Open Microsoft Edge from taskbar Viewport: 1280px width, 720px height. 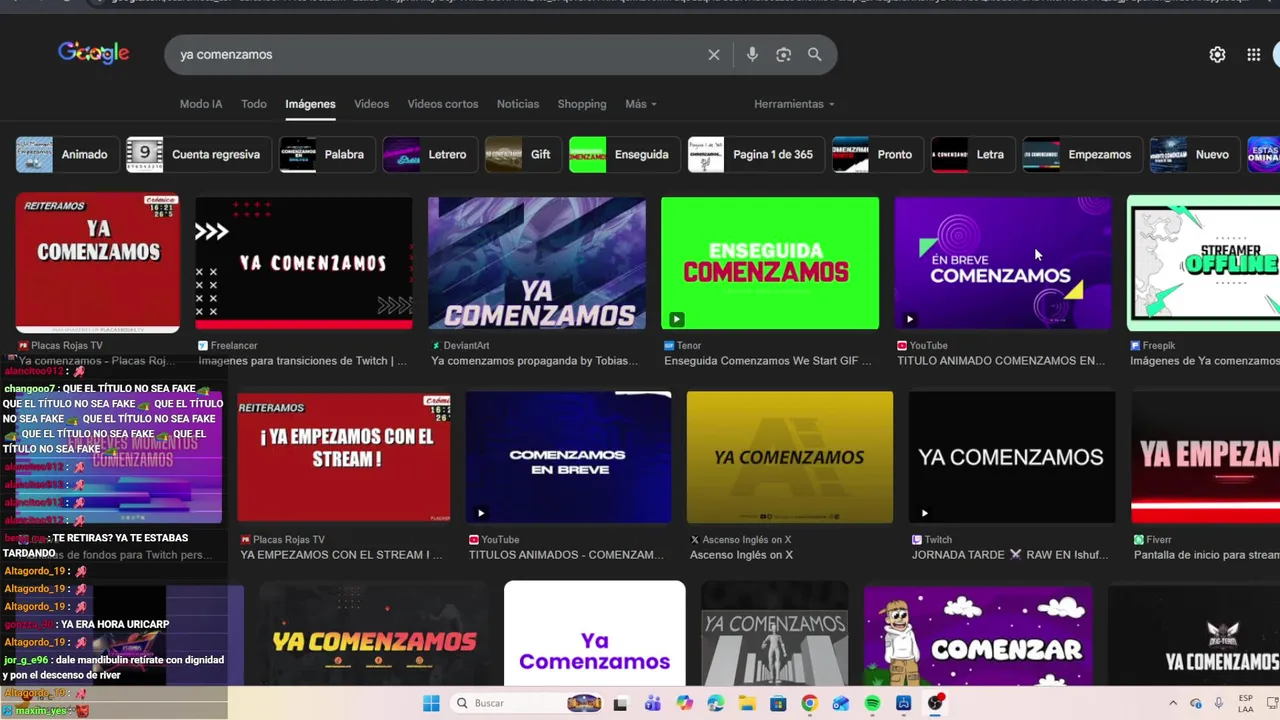(x=715, y=703)
